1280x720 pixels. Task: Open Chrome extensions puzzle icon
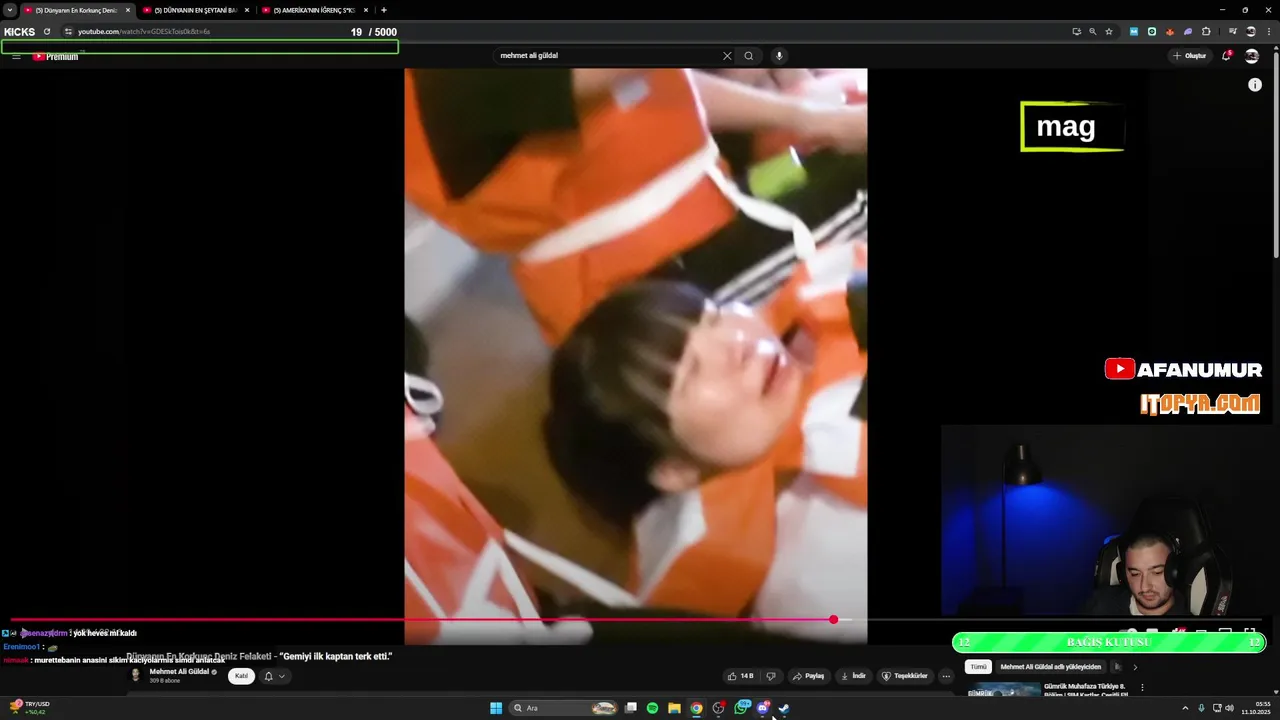point(1206,32)
